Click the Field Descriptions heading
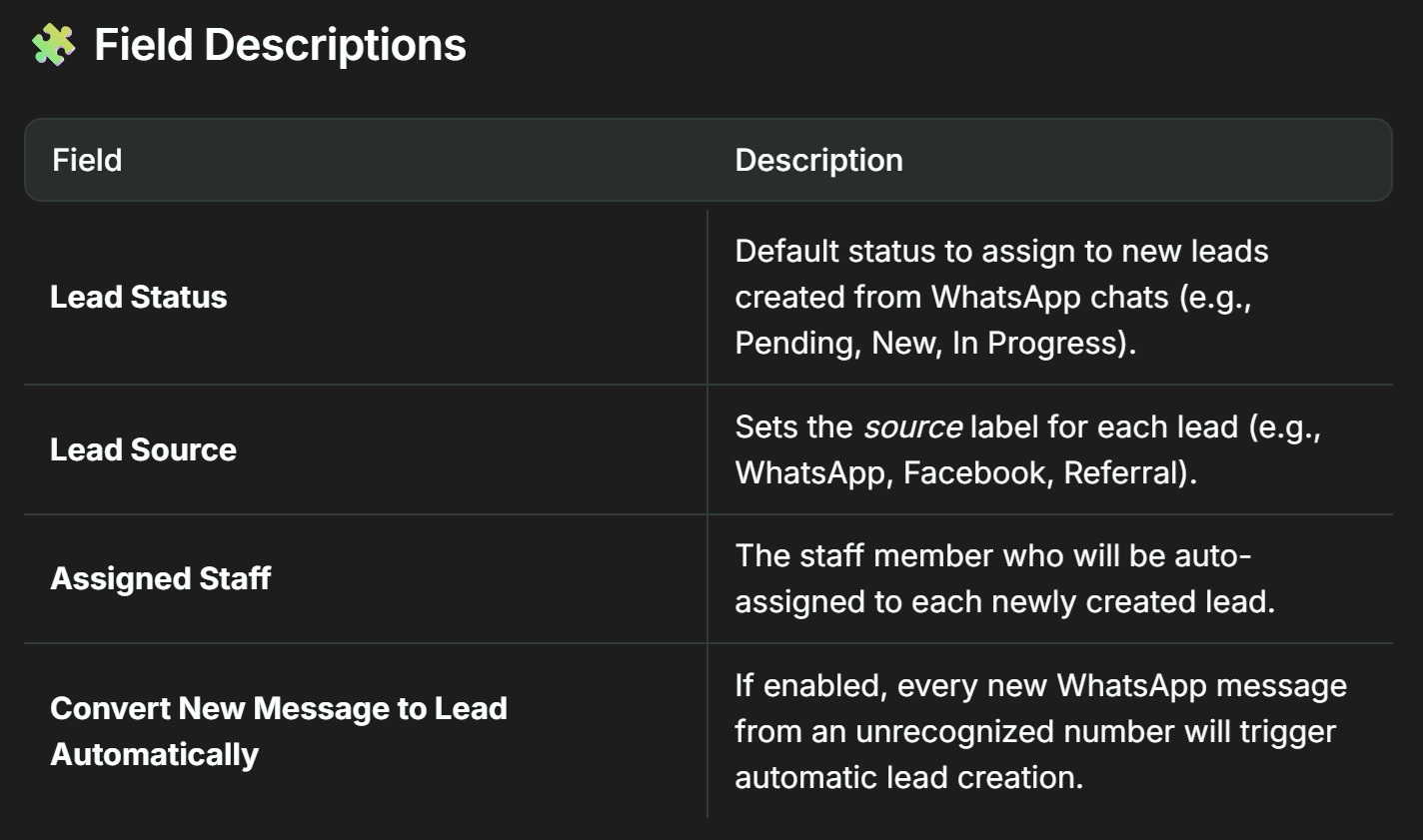This screenshot has height=840, width=1423. pos(280,45)
